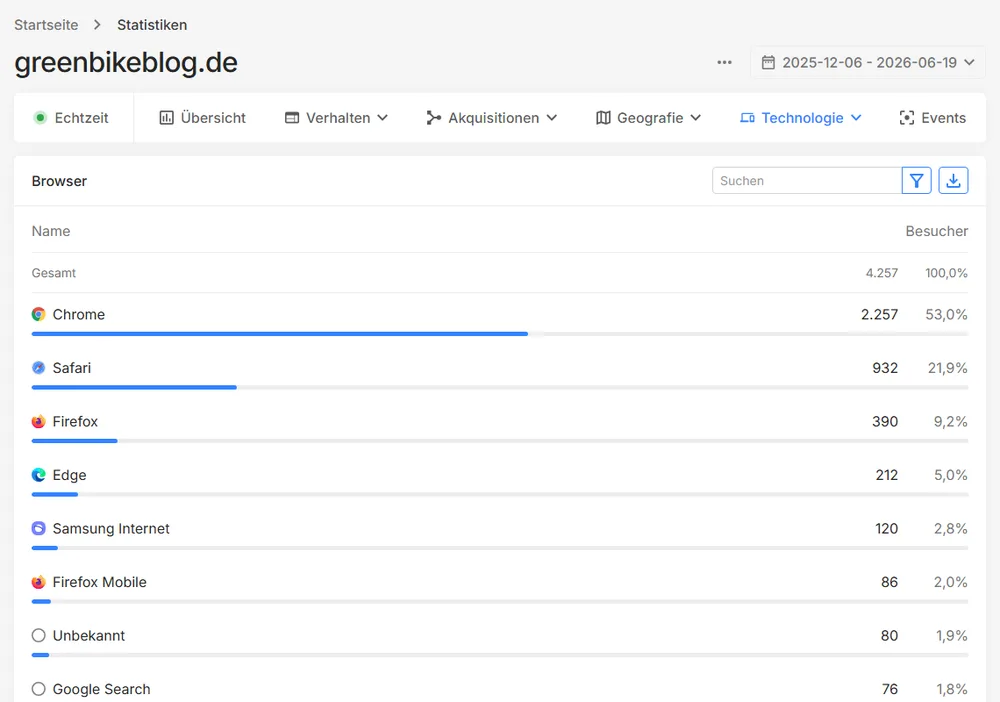Click the calendar icon in date picker
The width and height of the screenshot is (1000, 702).
pos(768,62)
